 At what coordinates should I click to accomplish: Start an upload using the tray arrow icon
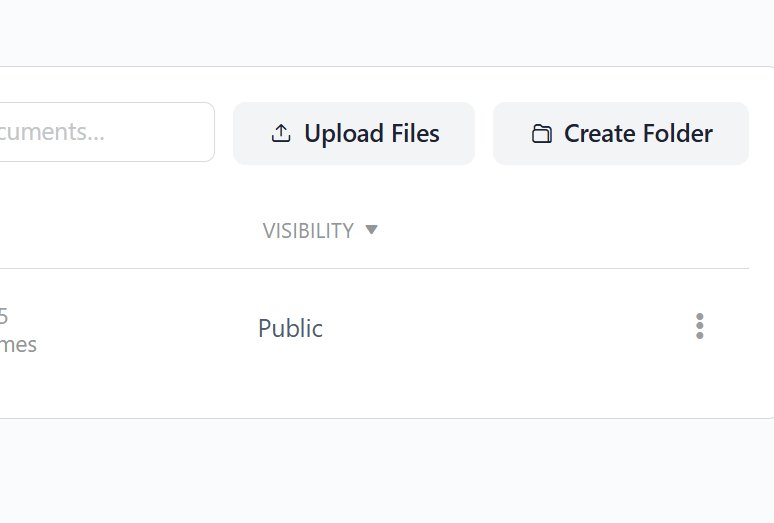[281, 134]
